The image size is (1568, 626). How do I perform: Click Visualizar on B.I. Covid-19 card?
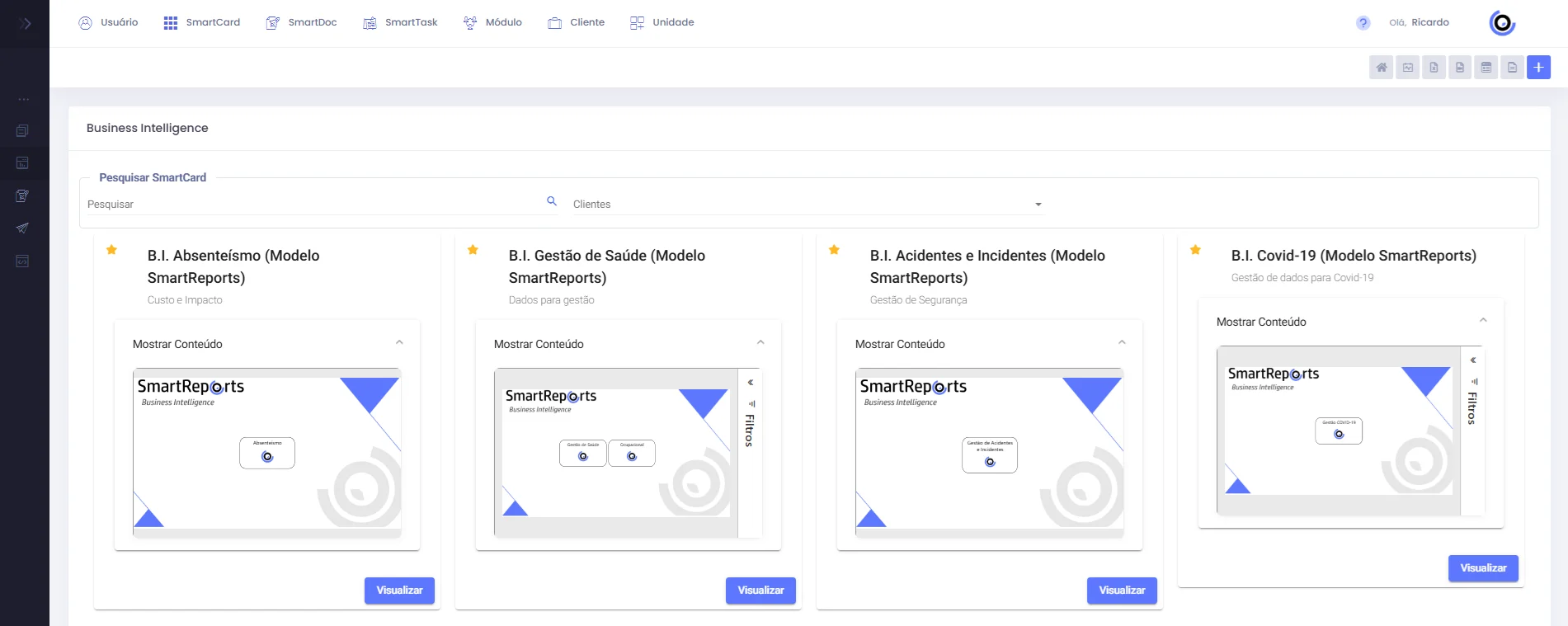tap(1482, 568)
